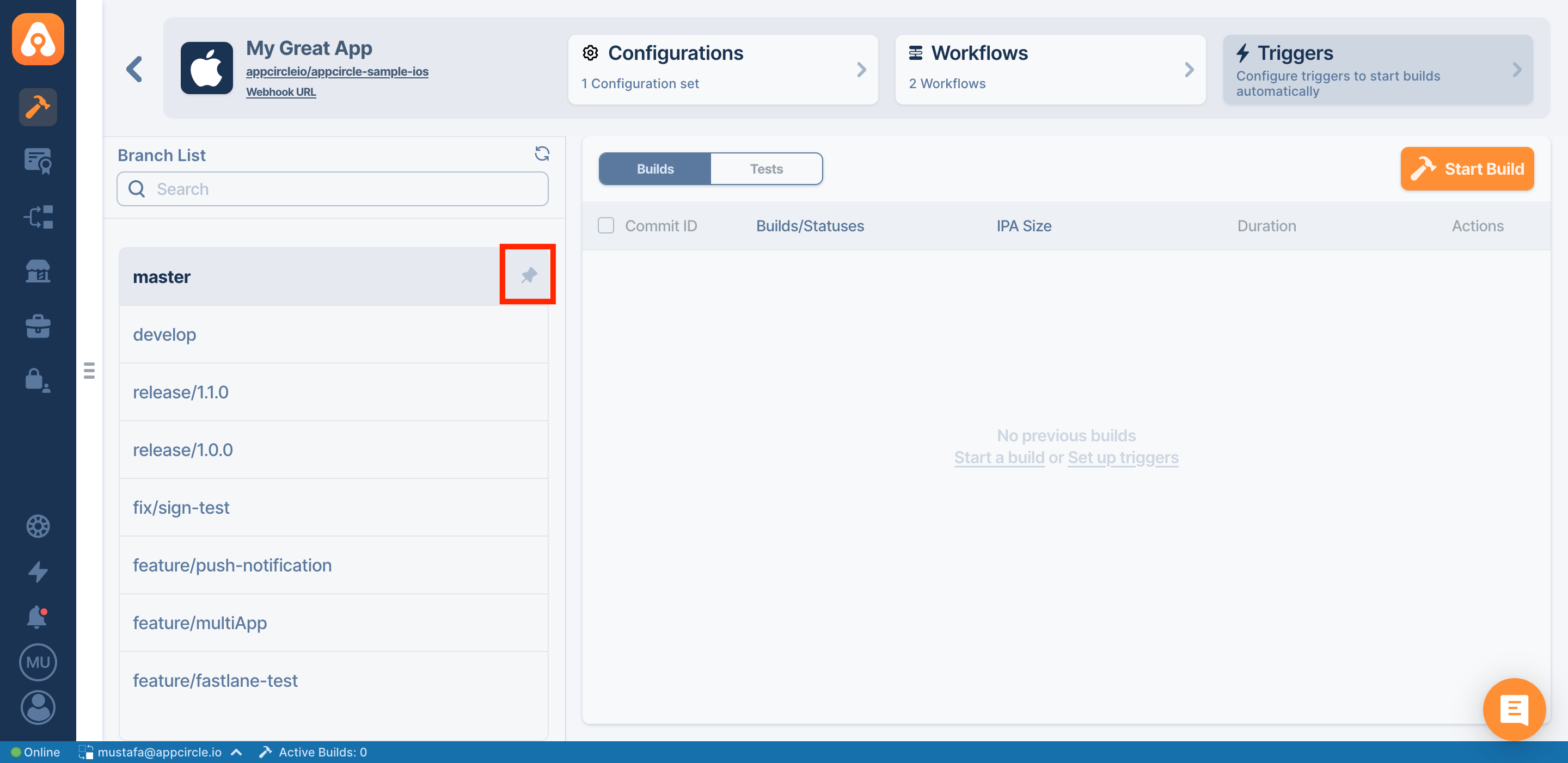Click the Webhook URL link
Image resolution: width=1568 pixels, height=763 pixels.
(281, 92)
